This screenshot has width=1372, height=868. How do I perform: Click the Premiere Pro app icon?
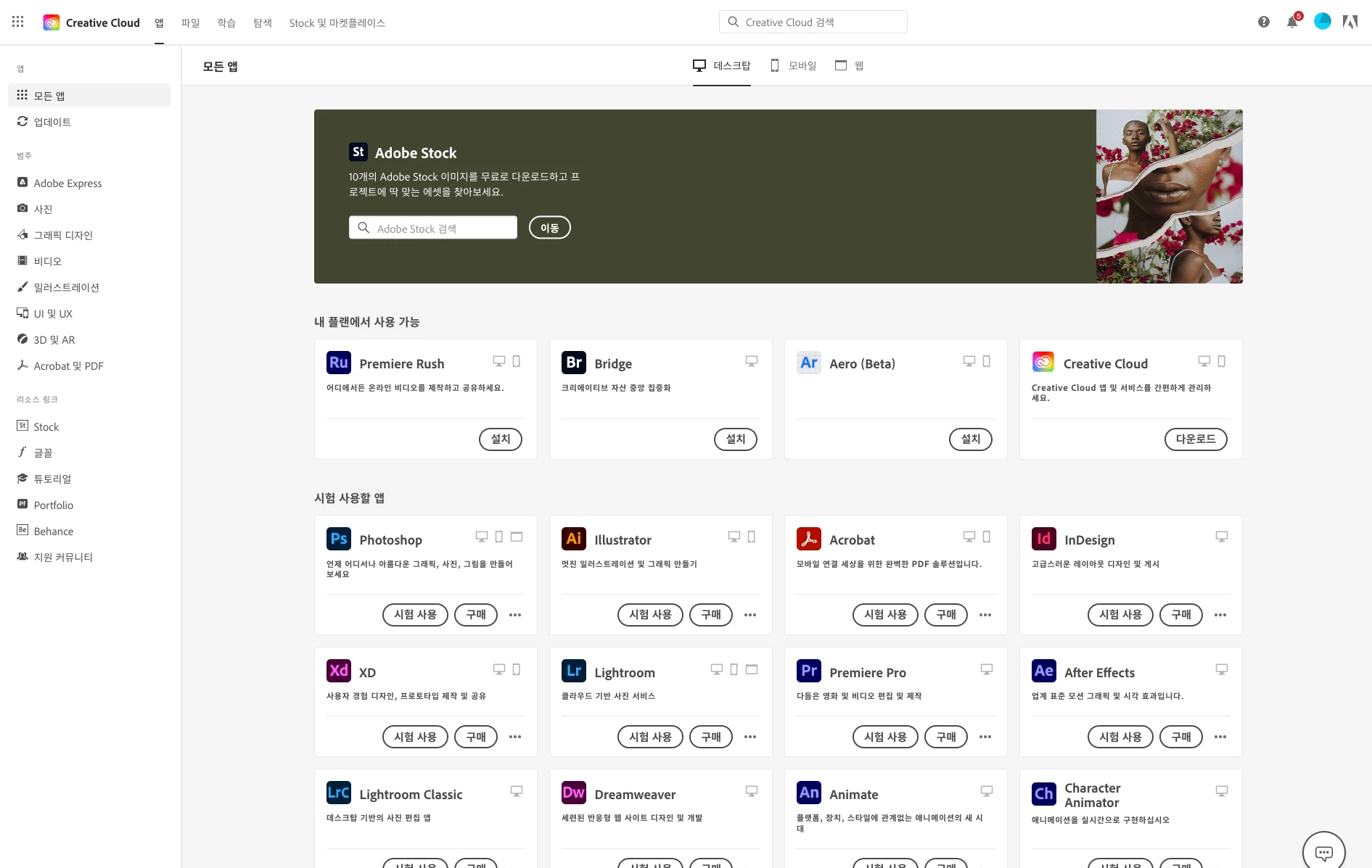click(809, 671)
